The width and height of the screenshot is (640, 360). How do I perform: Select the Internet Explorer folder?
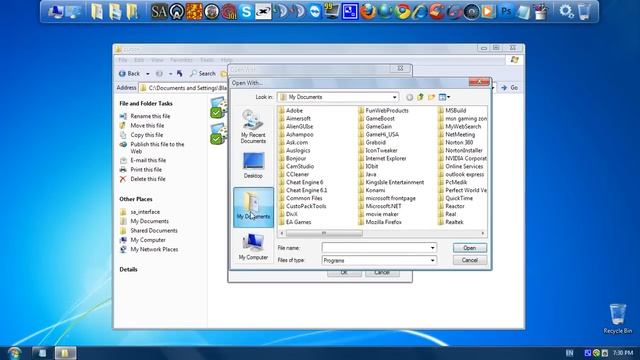(x=382, y=158)
